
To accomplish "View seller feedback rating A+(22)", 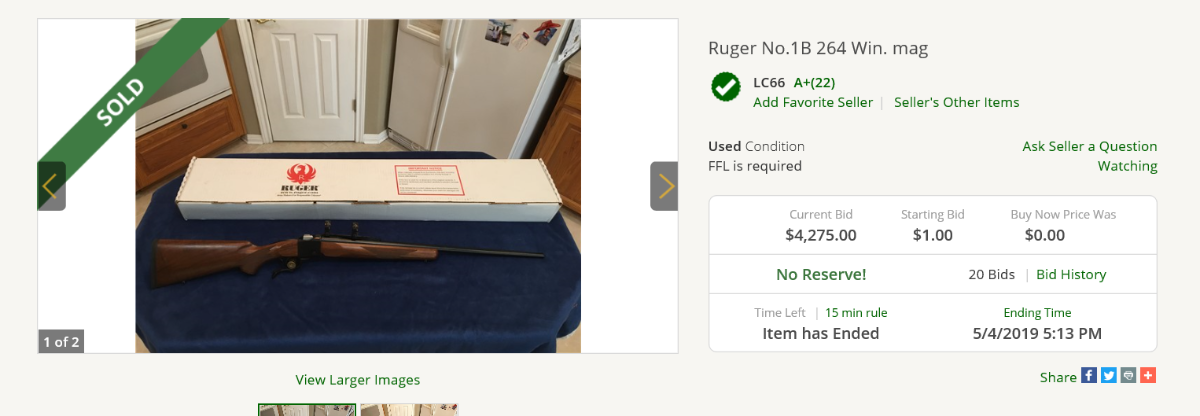I will pos(814,82).
